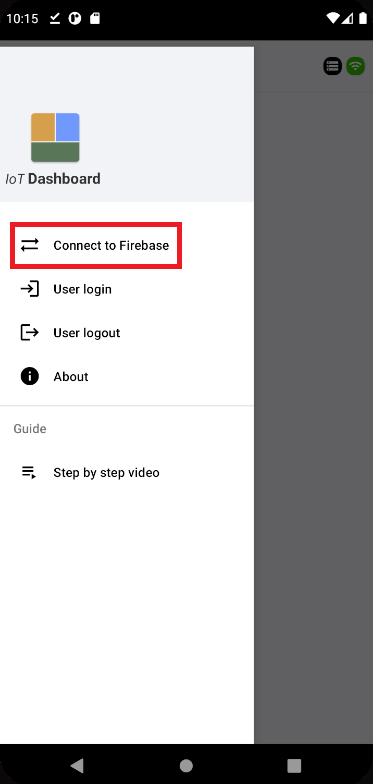Image resolution: width=373 pixels, height=784 pixels.
Task: Tap the Android home circle button
Action: click(x=186, y=766)
